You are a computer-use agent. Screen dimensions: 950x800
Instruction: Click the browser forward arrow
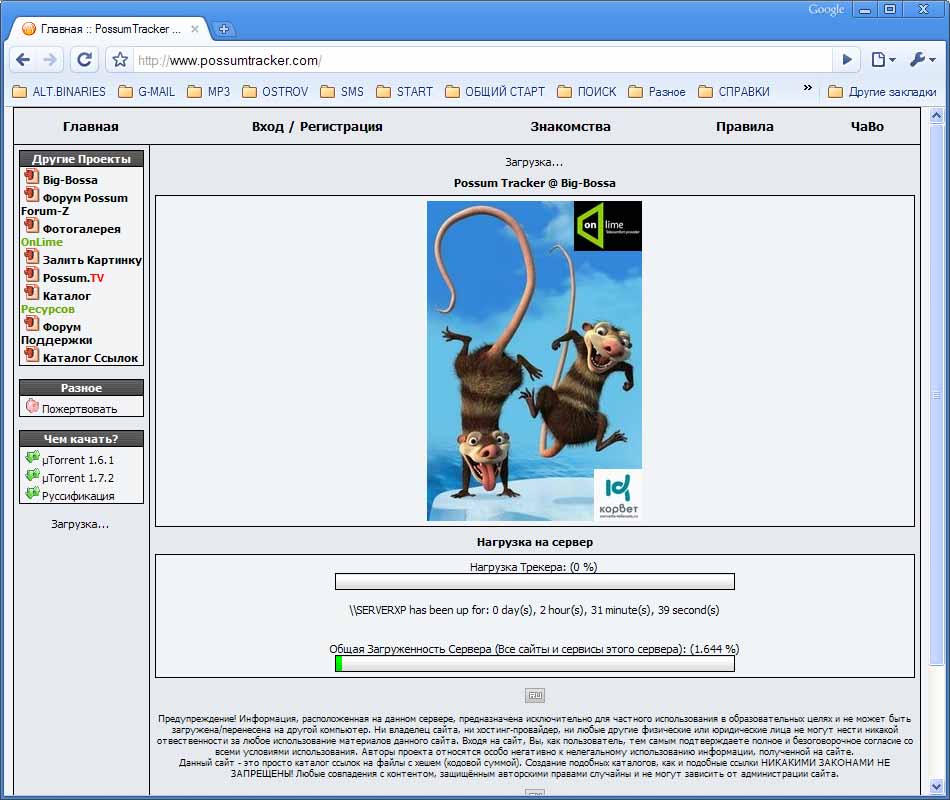click(50, 59)
